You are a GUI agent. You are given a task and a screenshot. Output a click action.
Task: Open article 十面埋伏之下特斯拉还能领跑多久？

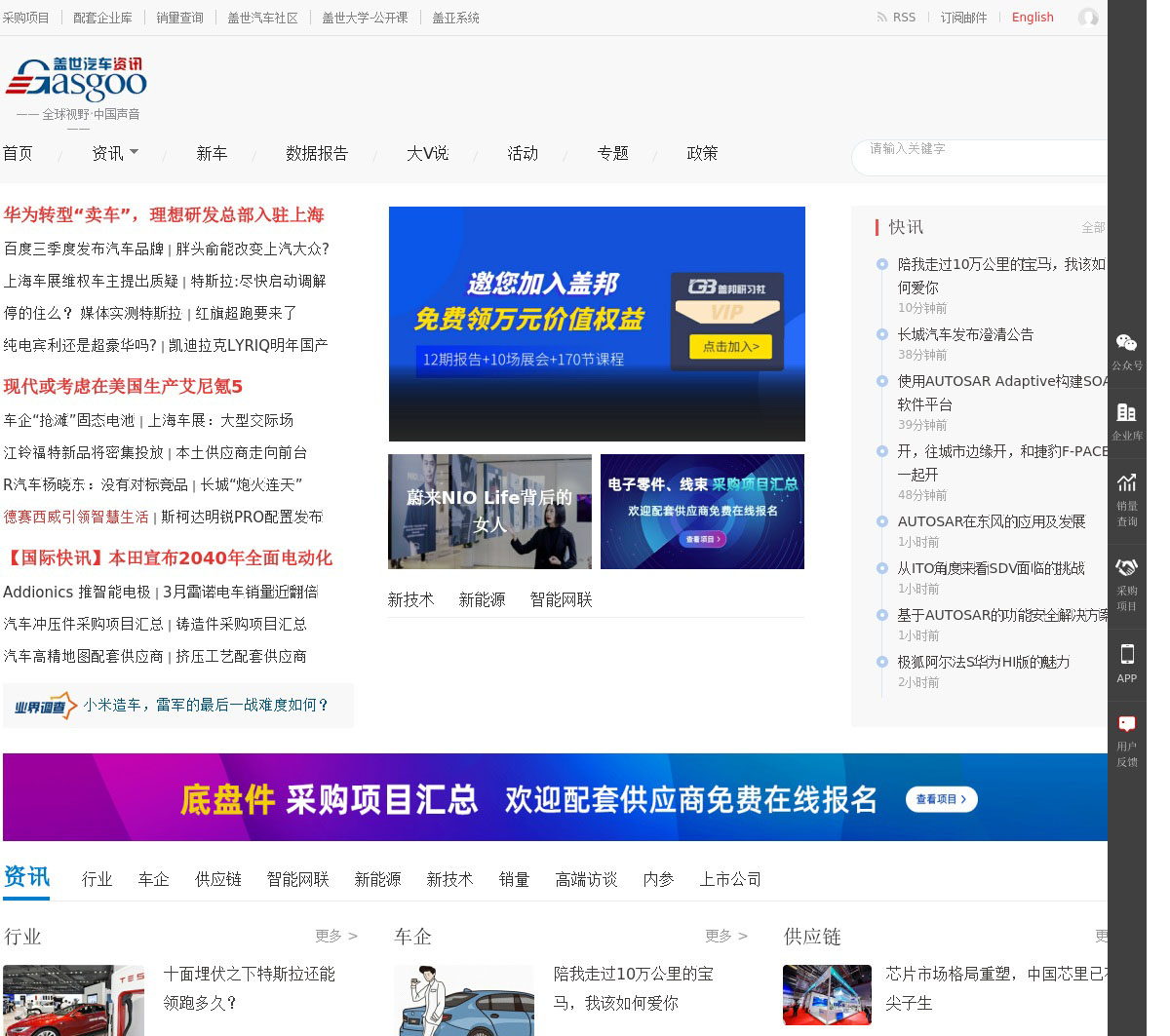pos(250,987)
